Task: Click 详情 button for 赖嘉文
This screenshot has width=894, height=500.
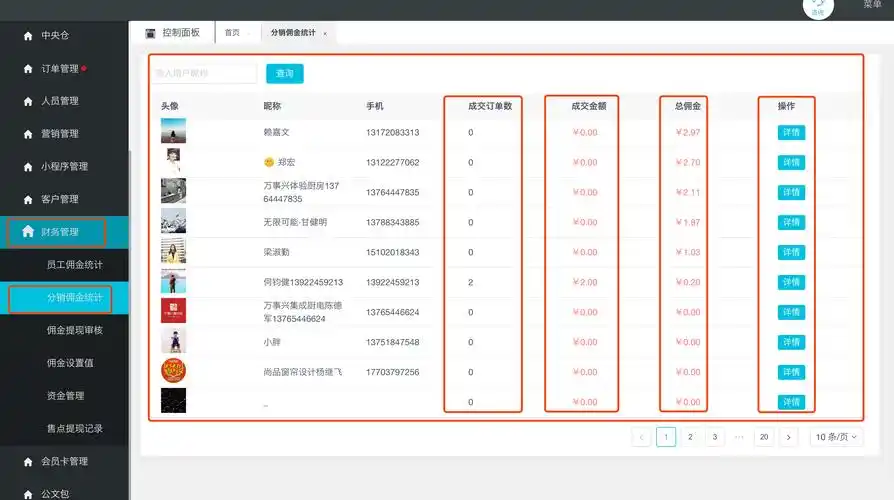Action: point(791,132)
